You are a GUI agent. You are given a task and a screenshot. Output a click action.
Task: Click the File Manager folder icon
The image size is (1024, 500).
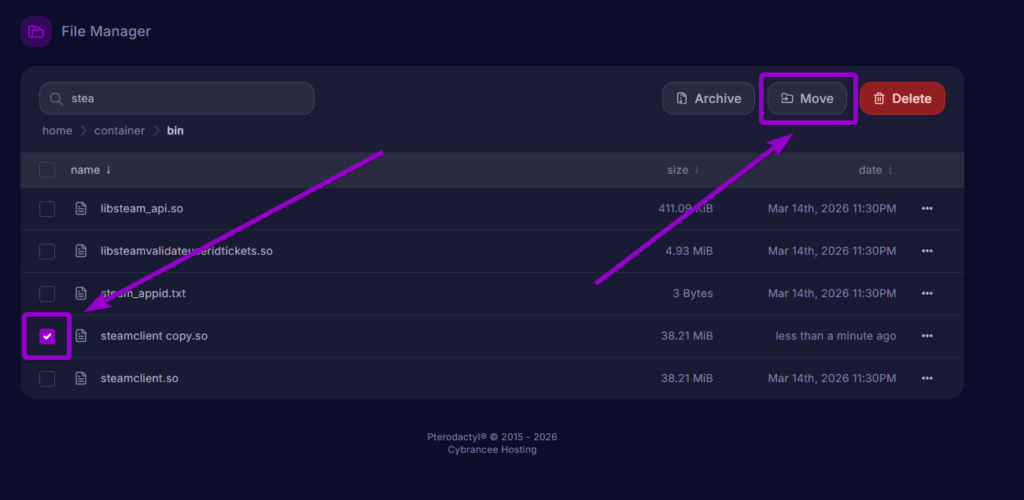[x=36, y=31]
